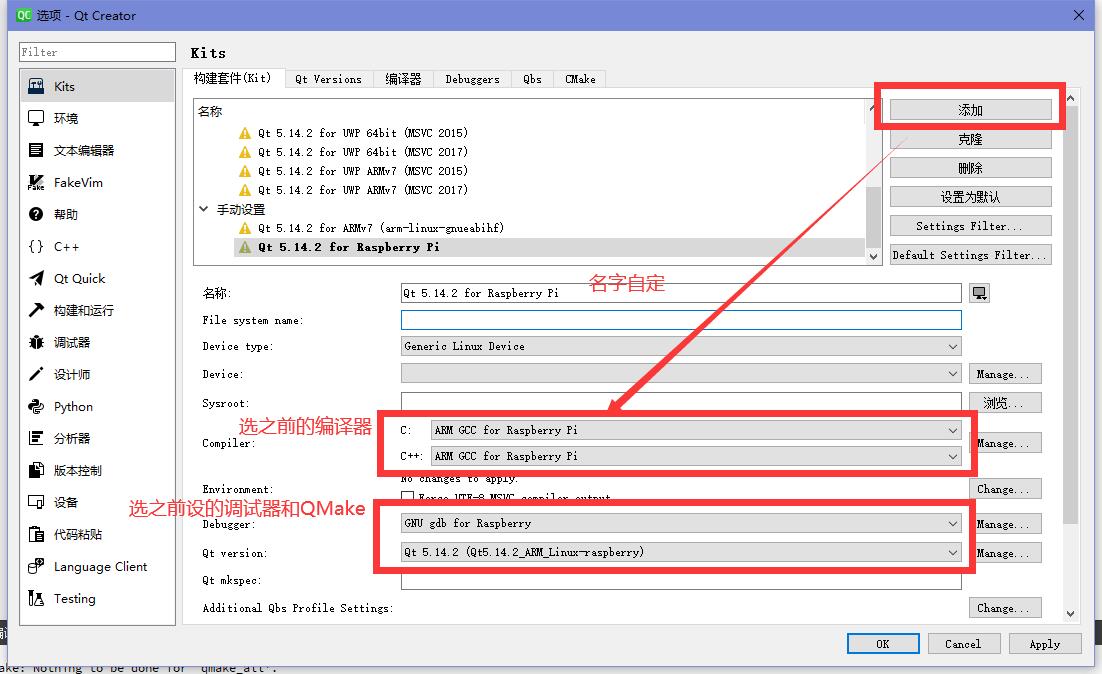1102x674 pixels.
Task: Open Default Settings Filter... button
Action: click(x=971, y=254)
